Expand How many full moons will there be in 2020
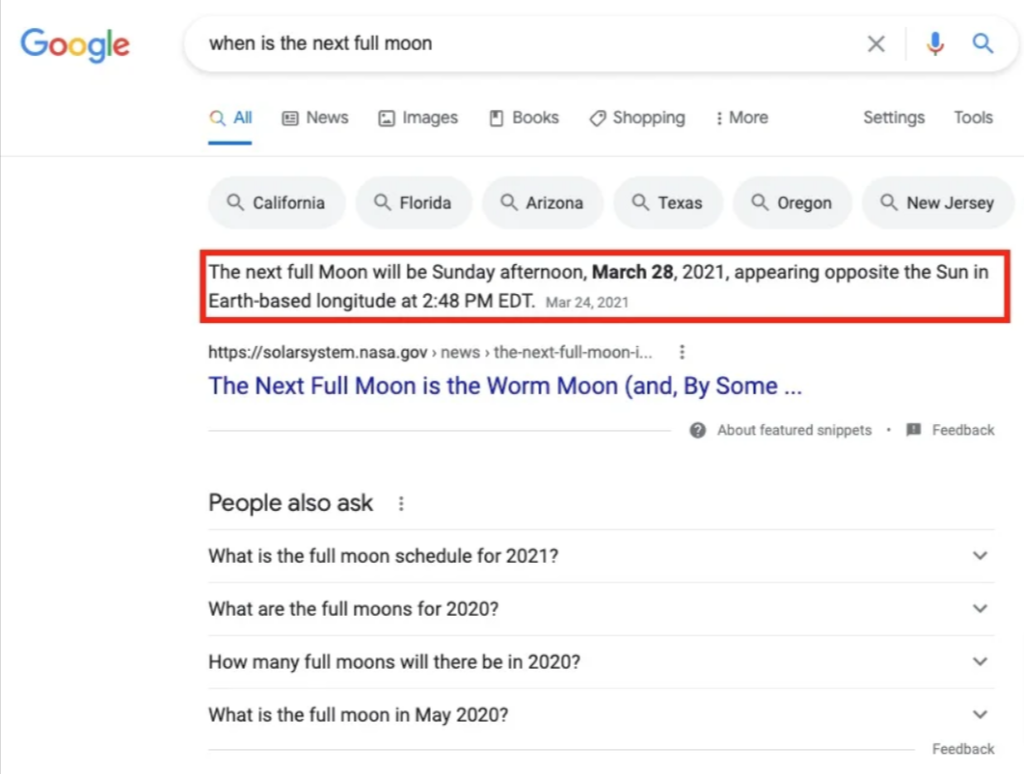The height and width of the screenshot is (774, 1024). point(601,662)
